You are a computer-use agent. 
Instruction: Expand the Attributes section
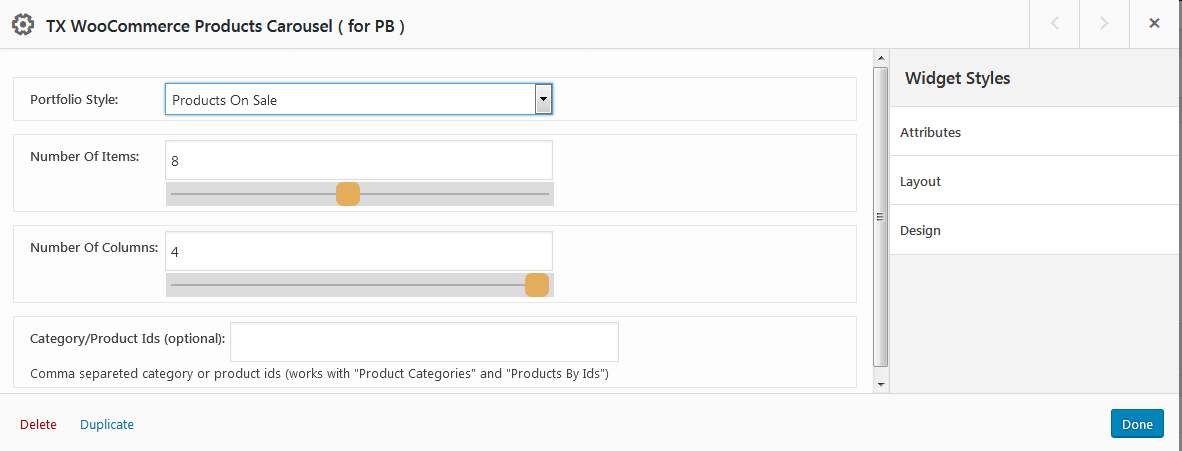(x=1036, y=132)
